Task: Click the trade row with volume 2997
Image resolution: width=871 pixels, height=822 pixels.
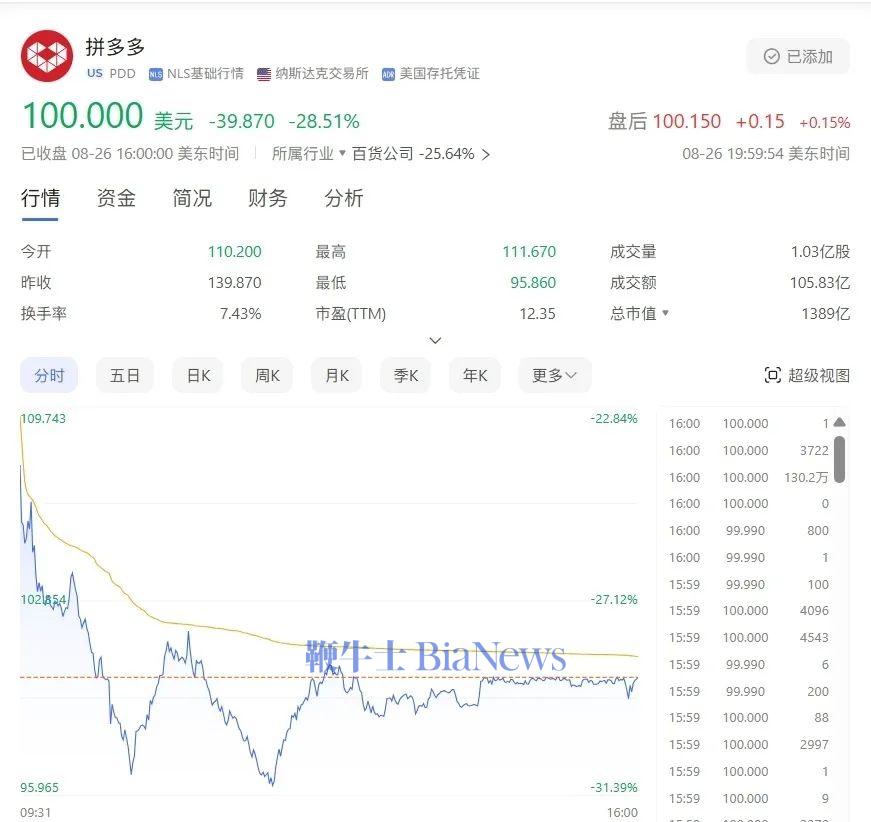Action: point(748,744)
